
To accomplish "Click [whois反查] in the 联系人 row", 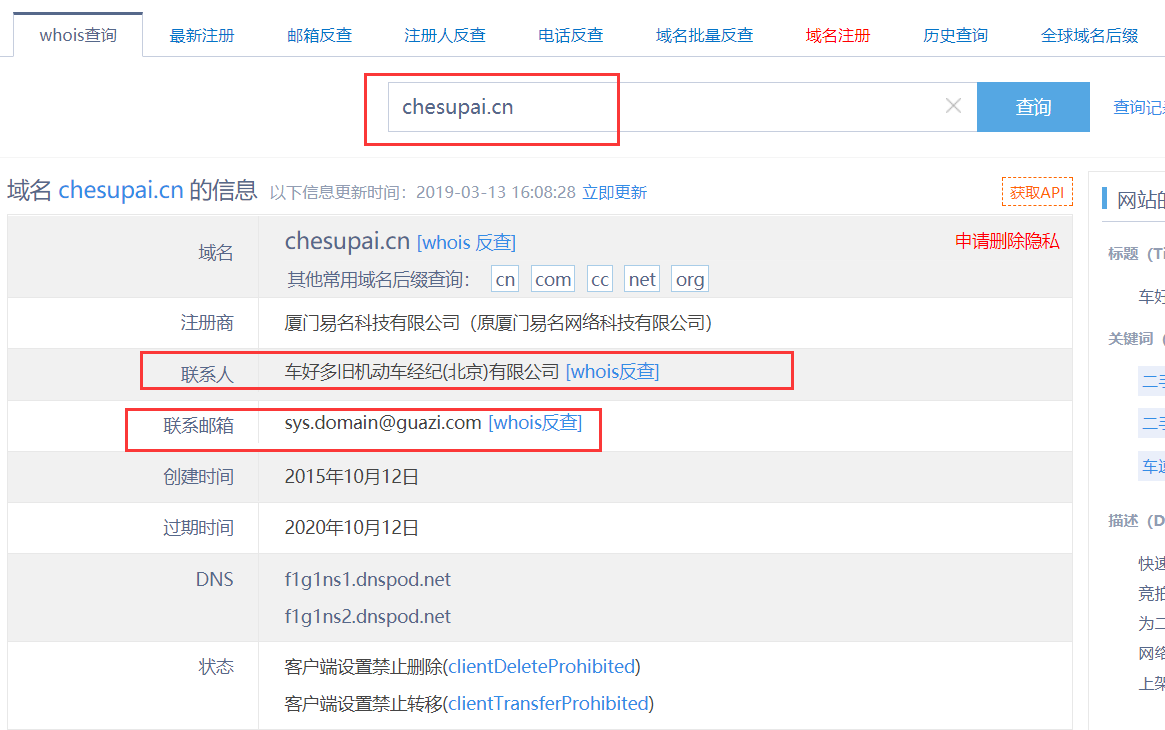I will [x=612, y=371].
